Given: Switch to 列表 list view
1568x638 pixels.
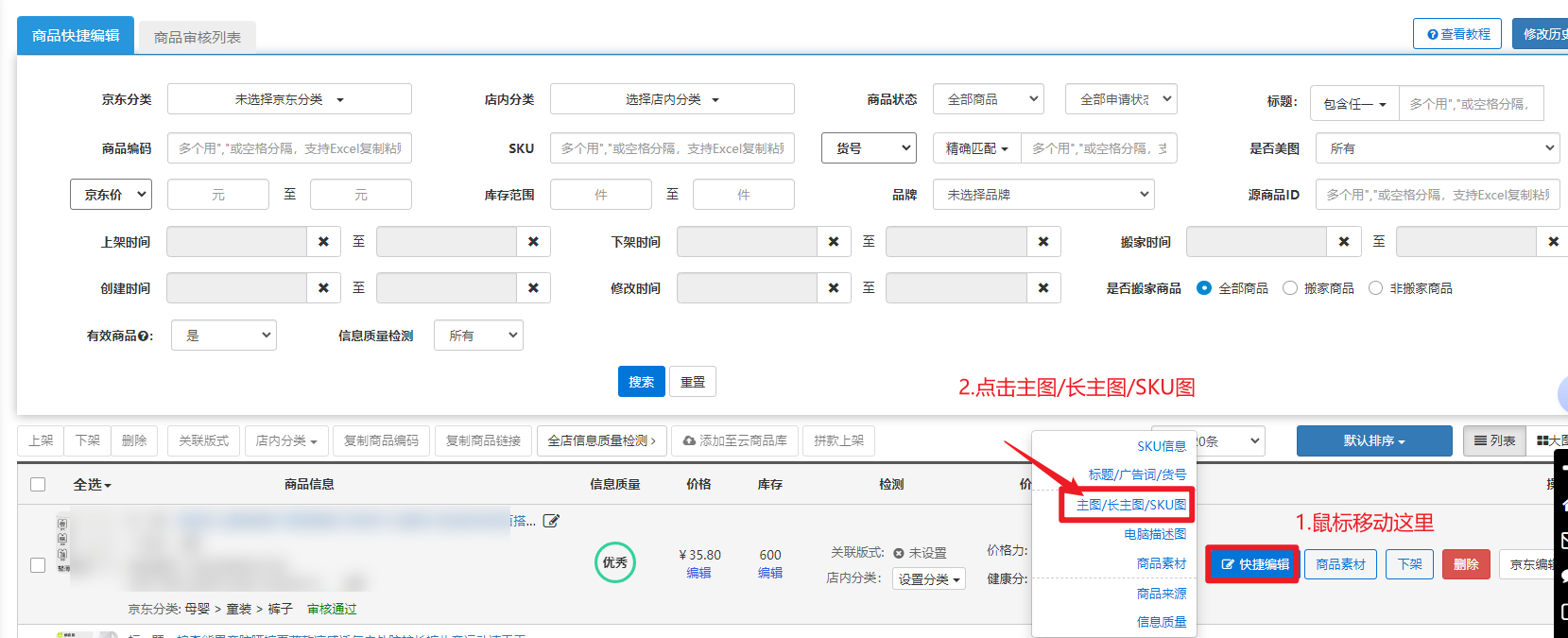Looking at the screenshot, I should click(1494, 441).
